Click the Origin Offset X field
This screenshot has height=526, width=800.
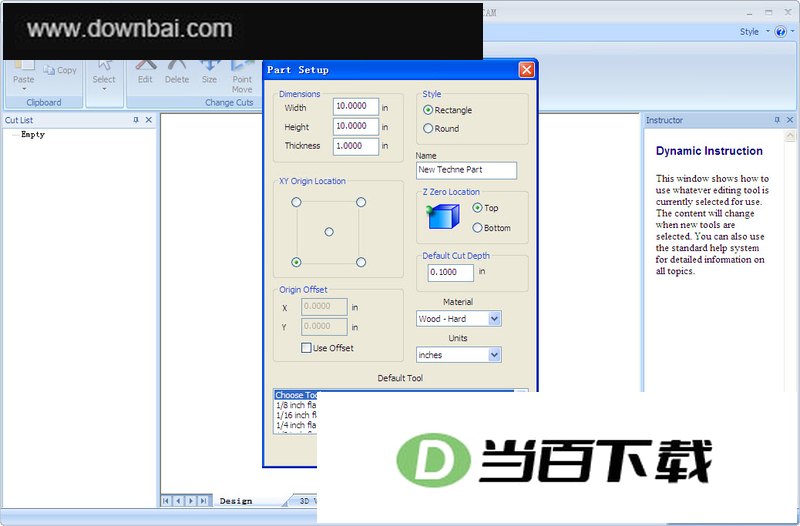coord(324,307)
